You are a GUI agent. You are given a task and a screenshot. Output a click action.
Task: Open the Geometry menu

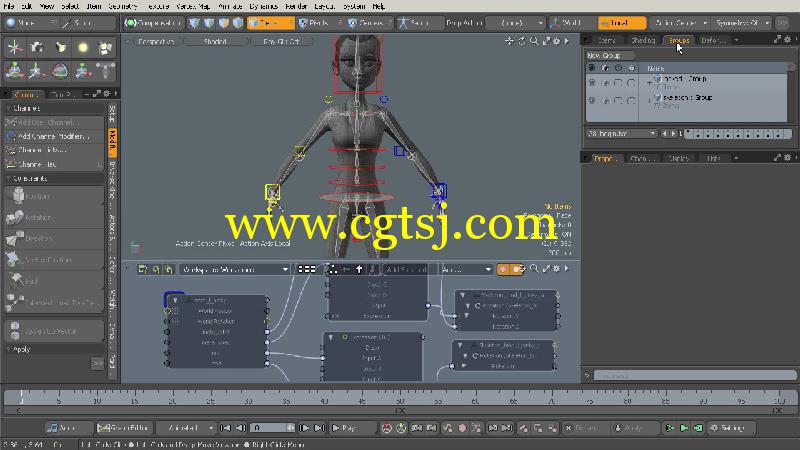123,6
